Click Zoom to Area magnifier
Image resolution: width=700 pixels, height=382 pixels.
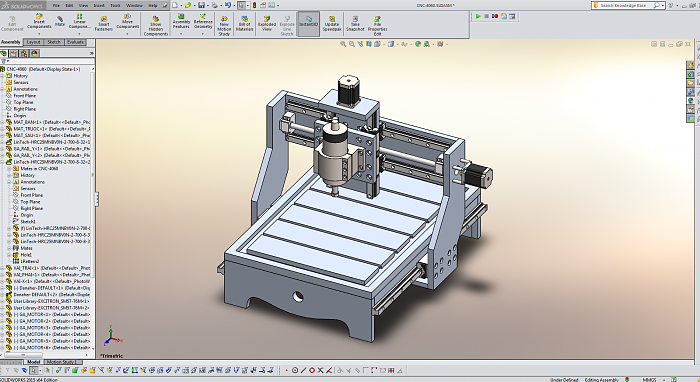tap(352, 44)
